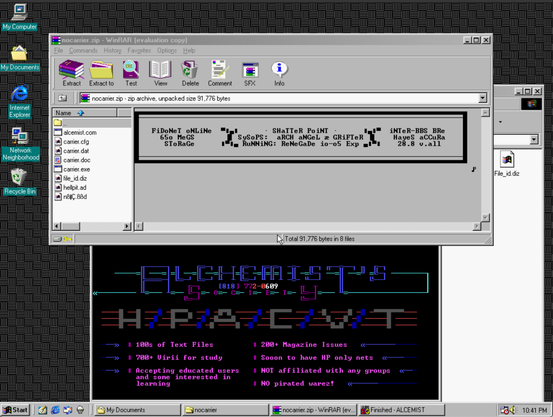Click the Delete toolbar icon
Image resolution: width=553 pixels, height=417 pixels.
click(x=190, y=73)
